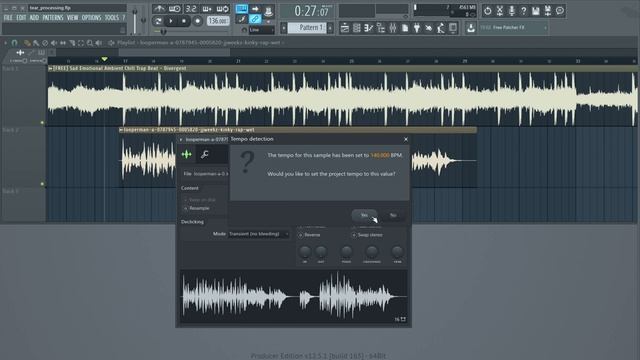Open the PATTERNS menu
This screenshot has height=360, width=640.
tap(53, 18)
